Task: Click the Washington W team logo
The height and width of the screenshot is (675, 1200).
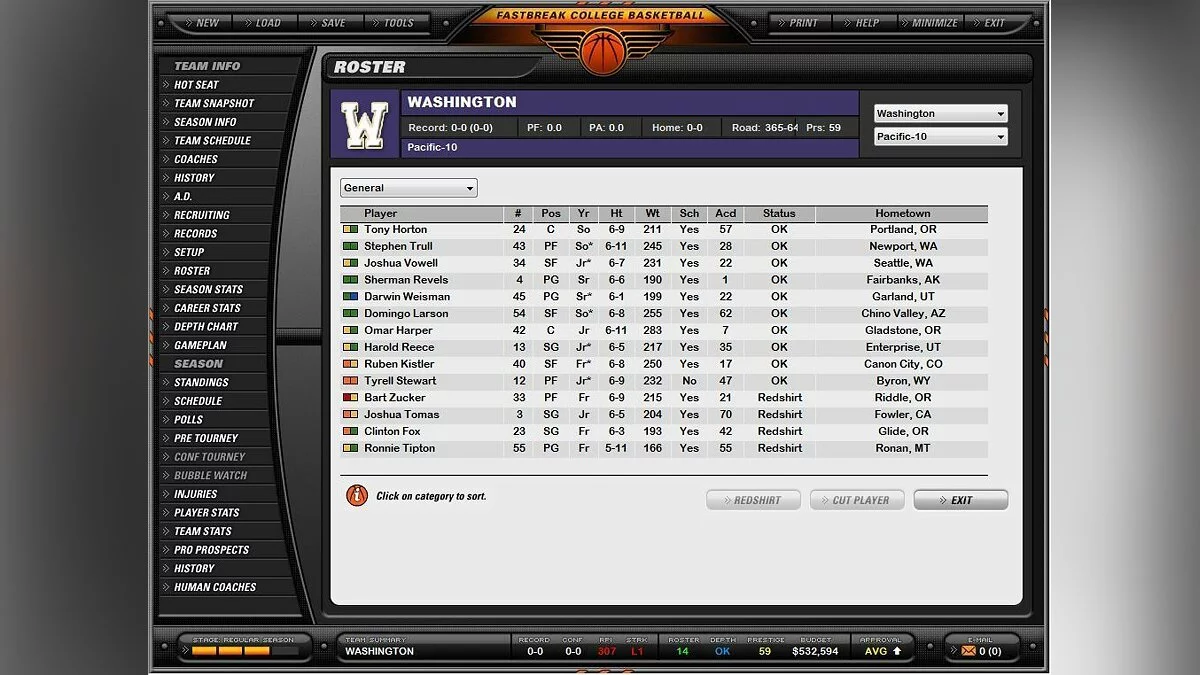Action: click(x=364, y=124)
